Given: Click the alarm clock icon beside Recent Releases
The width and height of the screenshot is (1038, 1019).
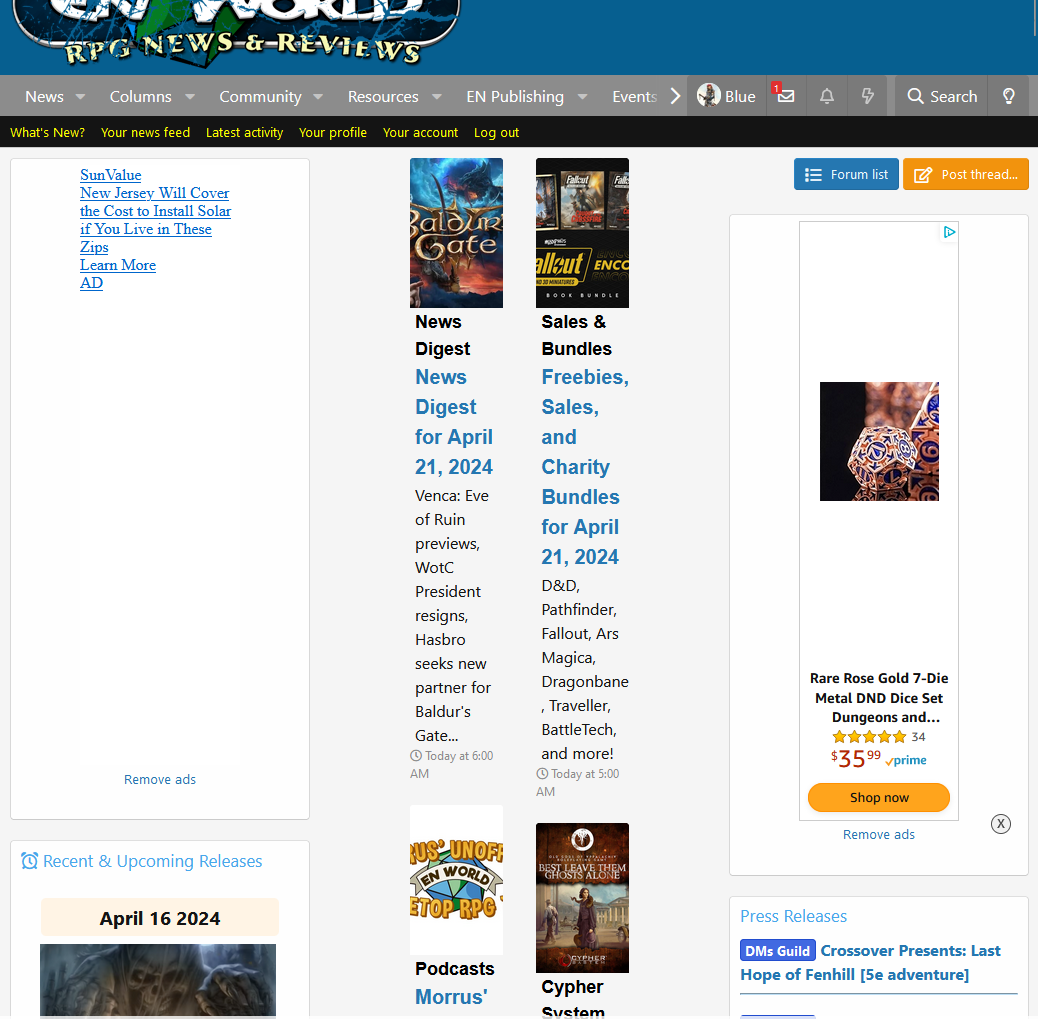Looking at the screenshot, I should click(x=30, y=861).
